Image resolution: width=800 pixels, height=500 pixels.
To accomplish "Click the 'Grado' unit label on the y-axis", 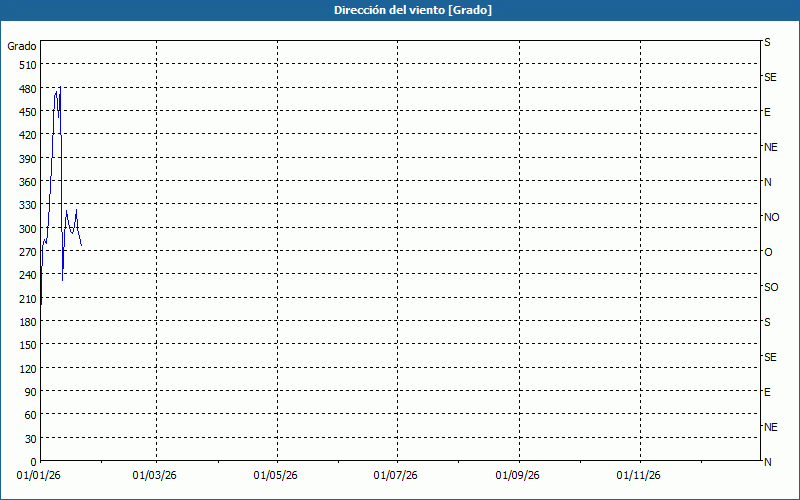I will click(x=22, y=46).
